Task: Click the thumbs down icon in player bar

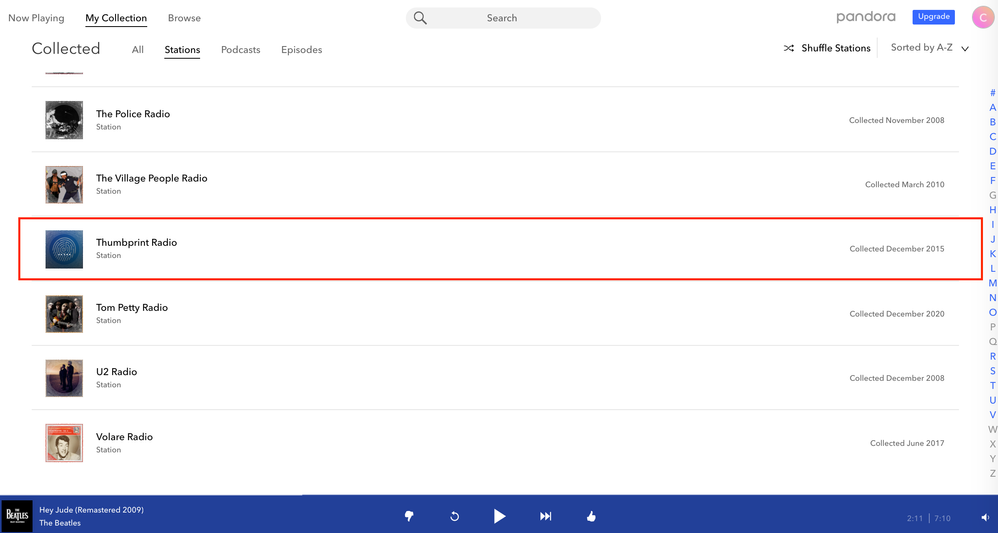Action: click(x=409, y=516)
